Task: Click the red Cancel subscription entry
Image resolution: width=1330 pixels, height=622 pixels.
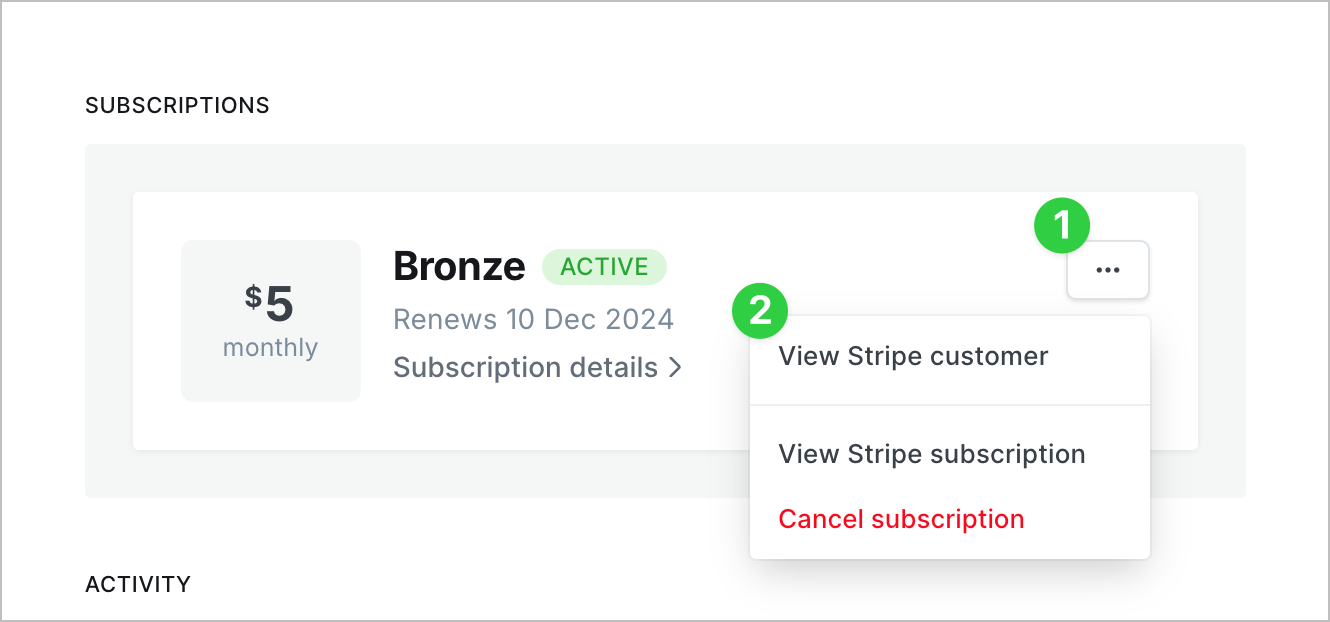Action: click(x=901, y=519)
